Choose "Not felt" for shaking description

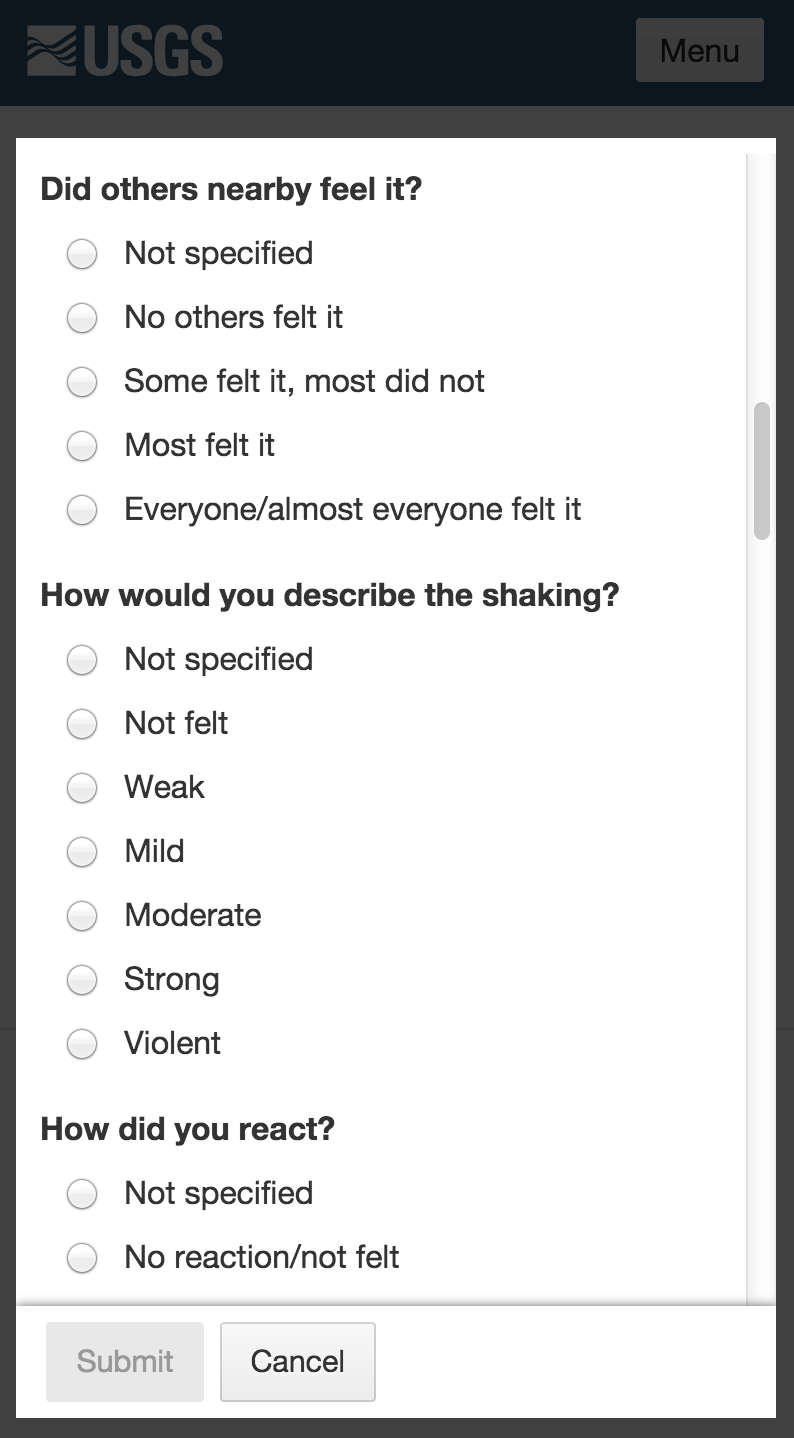(82, 724)
